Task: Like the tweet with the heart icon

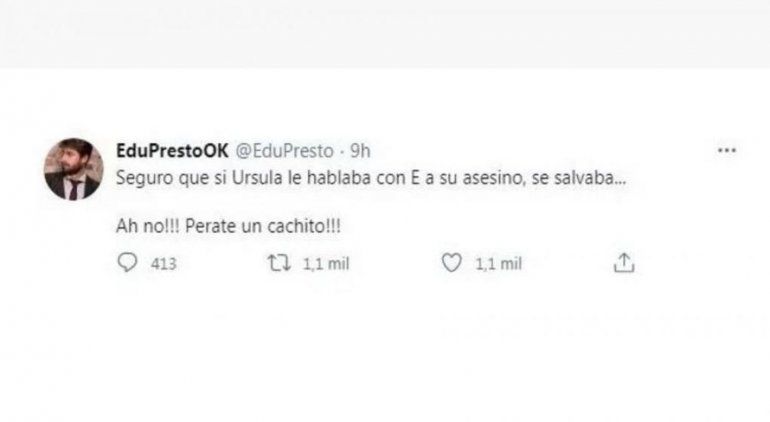Action: click(x=451, y=263)
